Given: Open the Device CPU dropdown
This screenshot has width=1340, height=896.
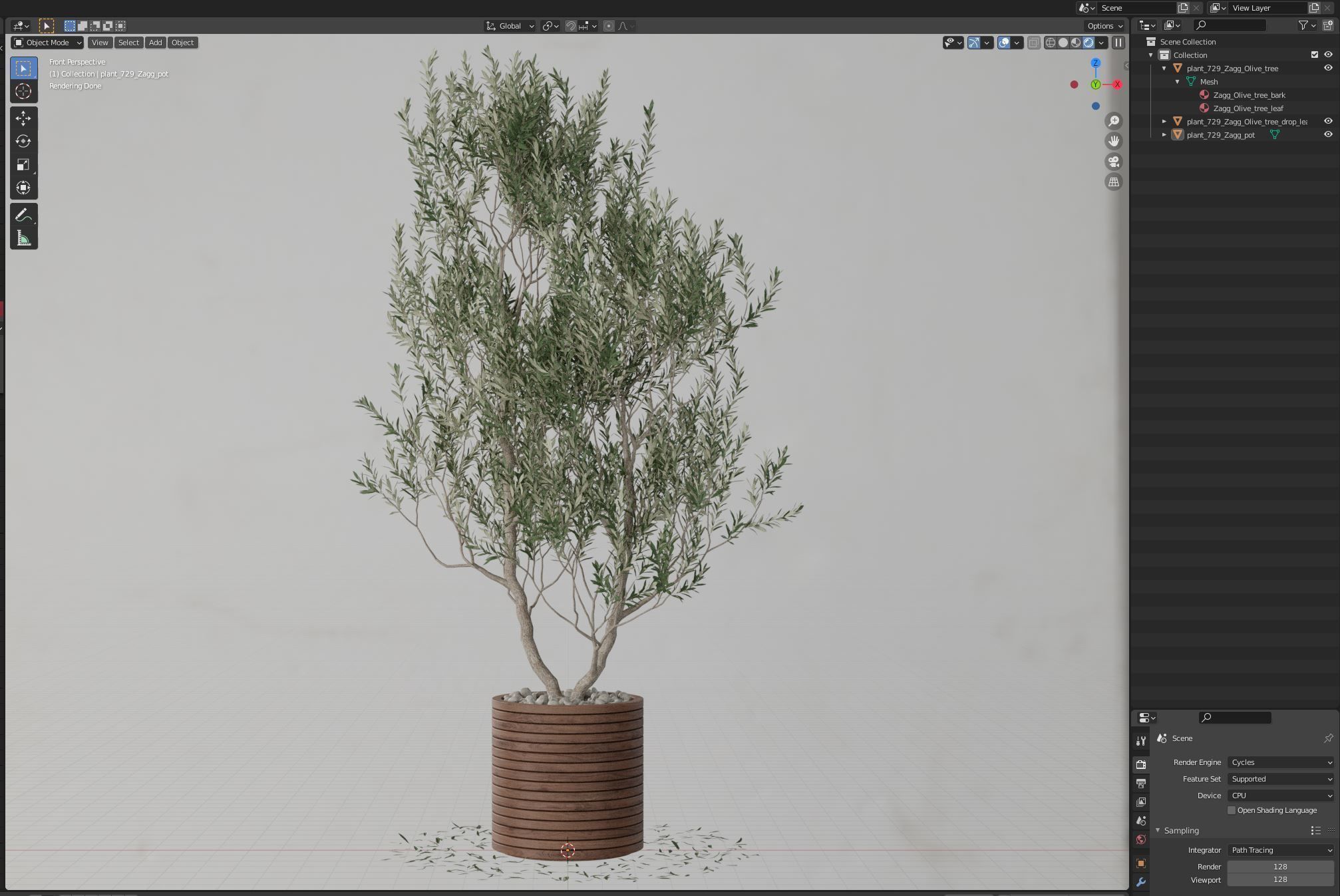Looking at the screenshot, I should (x=1281, y=796).
